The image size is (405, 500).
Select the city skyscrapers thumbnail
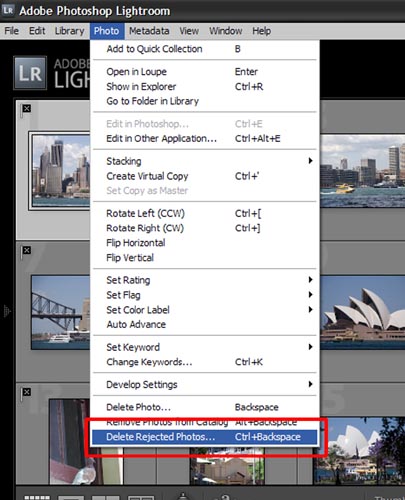point(60,171)
